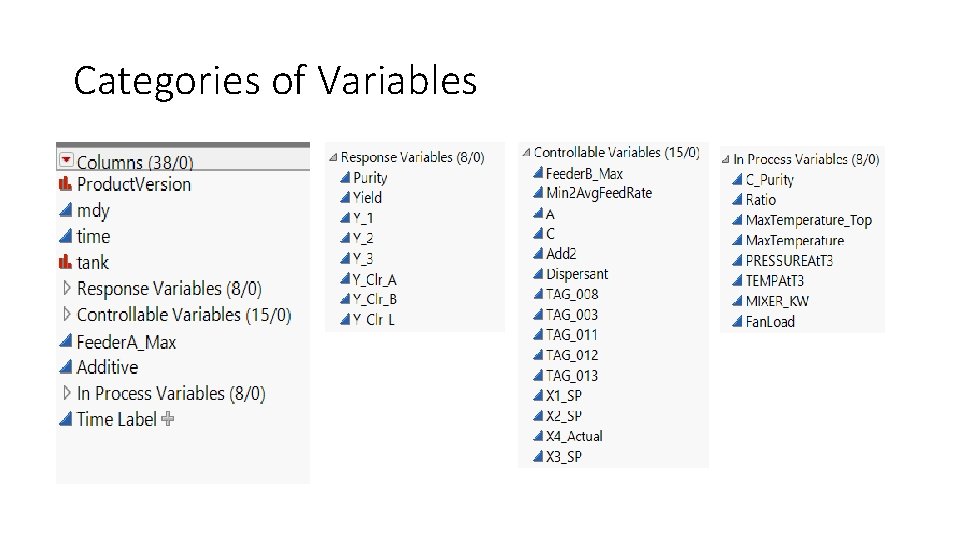Click the blue triangle icon beside FeederA_Max
Screen dimensions: 960x540
pos(66,342)
